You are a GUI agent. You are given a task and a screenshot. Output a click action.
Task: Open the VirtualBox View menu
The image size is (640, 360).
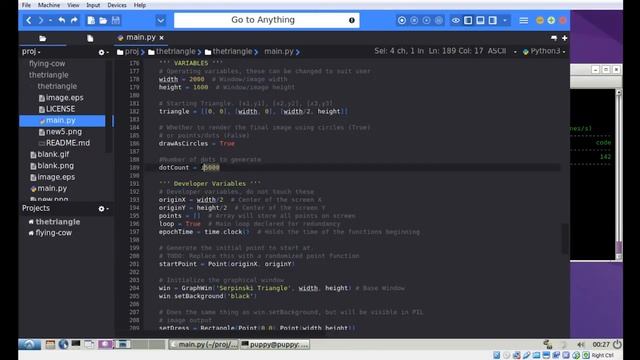coord(73,5)
